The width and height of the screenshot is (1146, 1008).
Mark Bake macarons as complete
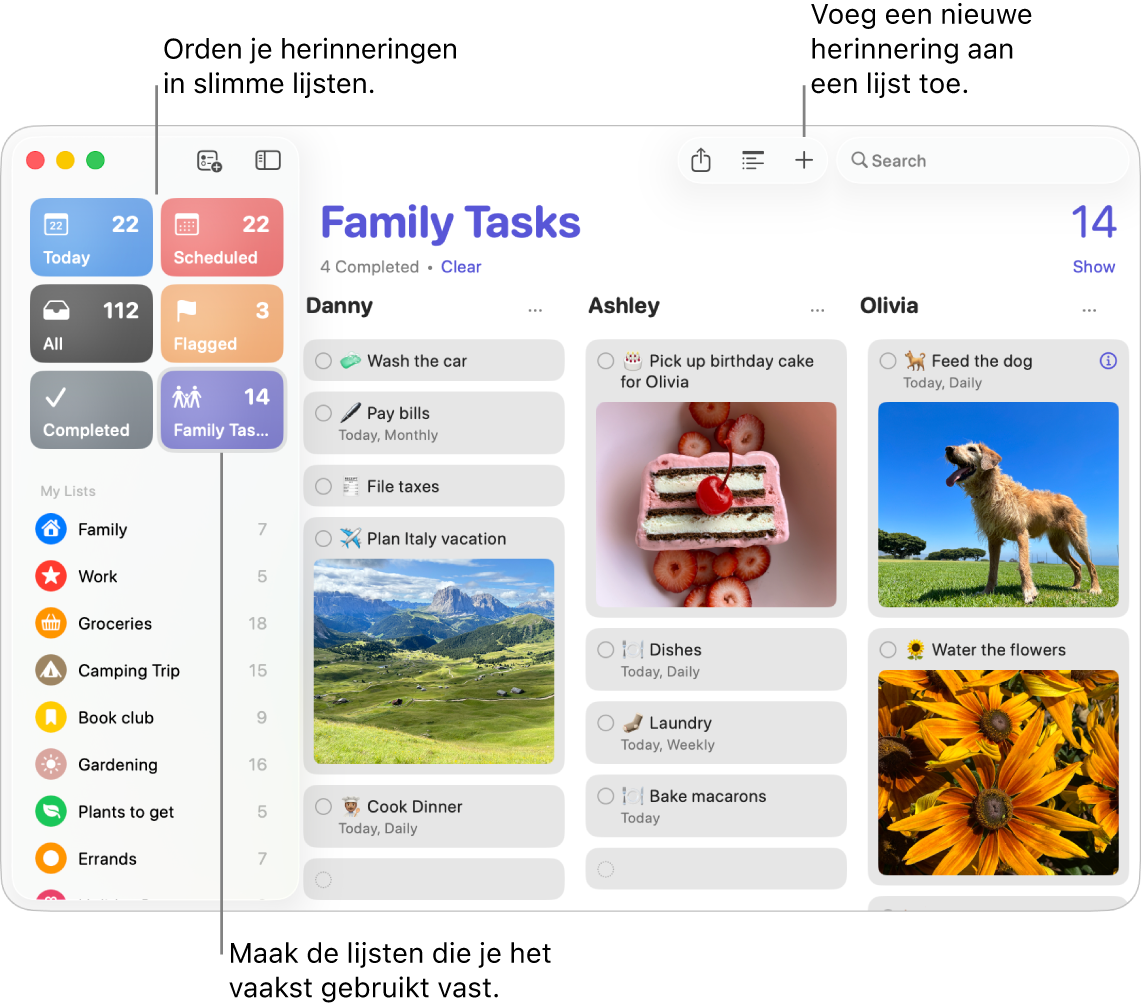pos(607,797)
